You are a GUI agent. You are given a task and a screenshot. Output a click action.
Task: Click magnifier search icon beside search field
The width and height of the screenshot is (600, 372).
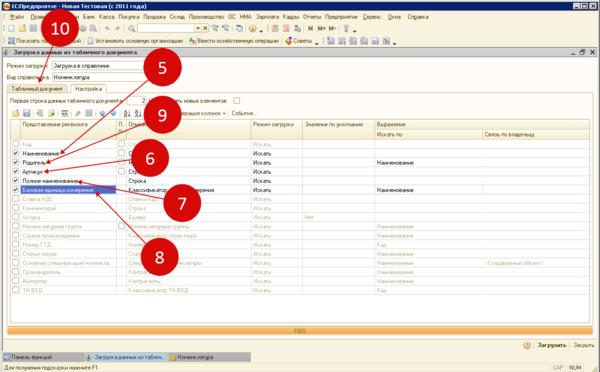(132, 29)
